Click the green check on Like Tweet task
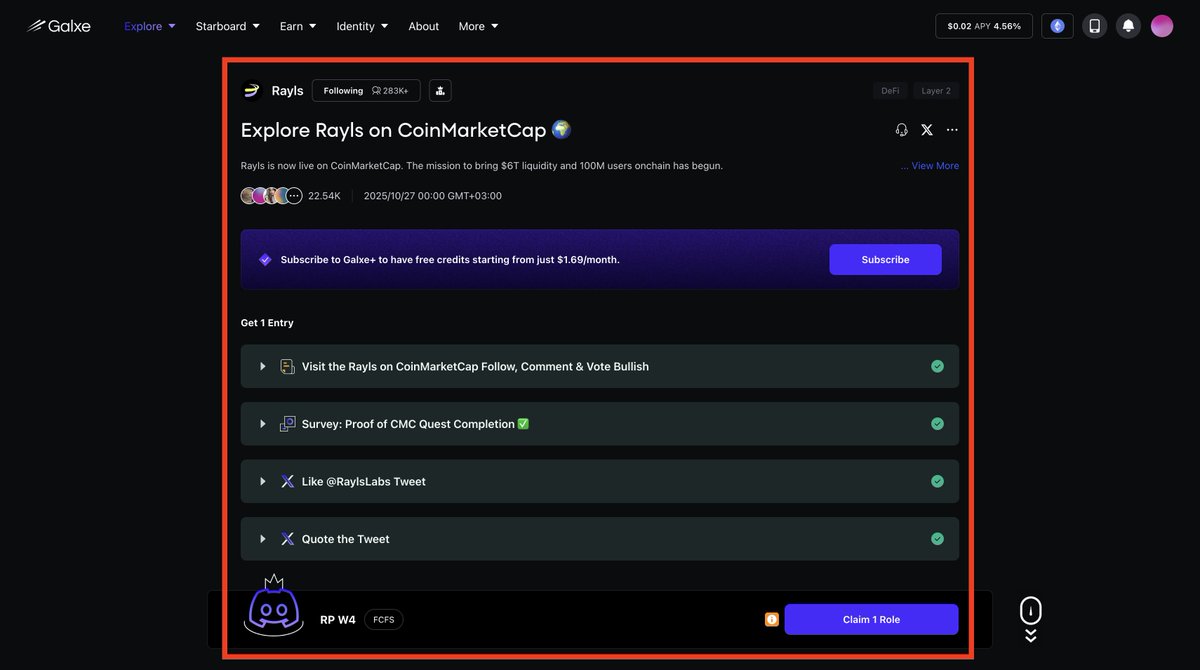The width and height of the screenshot is (1200, 670). pos(937,481)
